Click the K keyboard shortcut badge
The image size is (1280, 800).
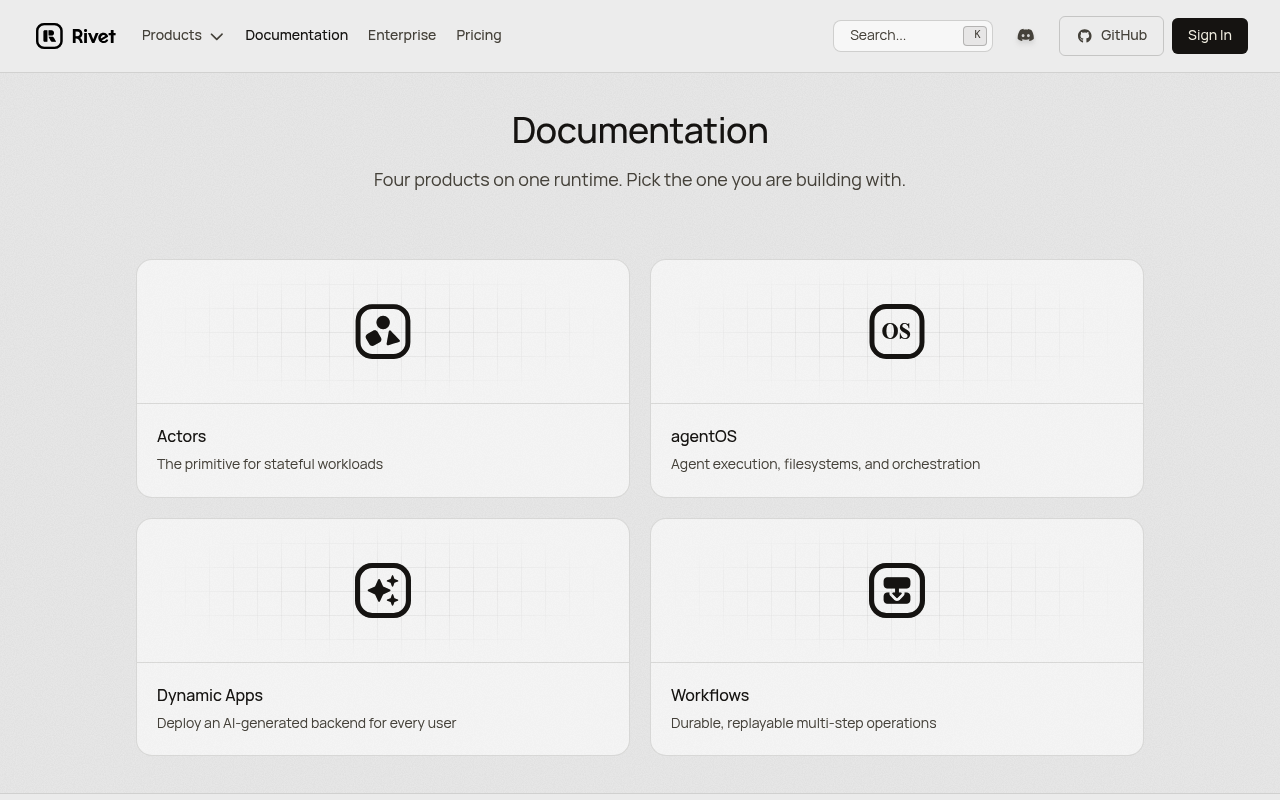click(975, 35)
